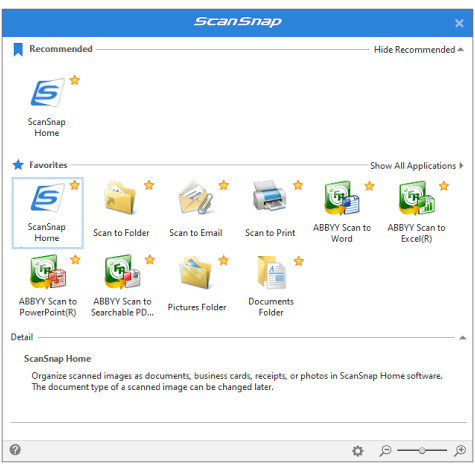Open help via question mark icon
Viewport: 475px width, 470px height.
pos(15,450)
